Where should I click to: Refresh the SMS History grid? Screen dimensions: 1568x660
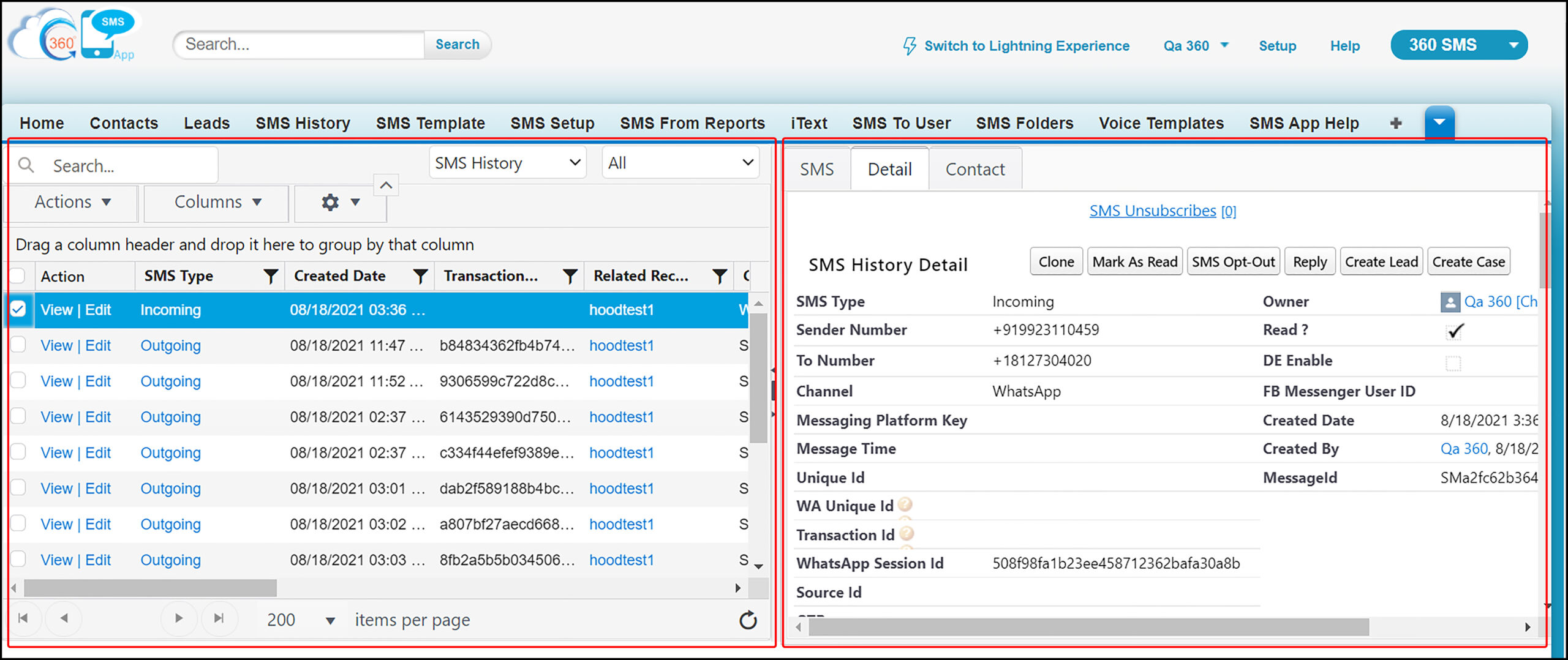[x=748, y=620]
